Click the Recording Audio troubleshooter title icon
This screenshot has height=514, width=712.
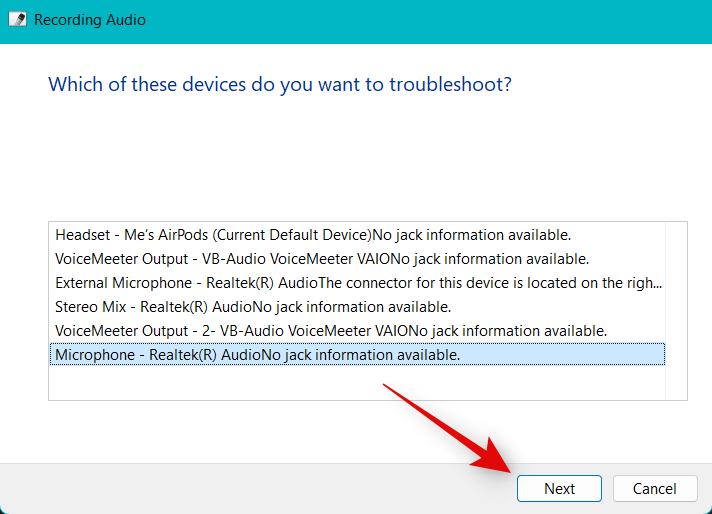pos(17,19)
